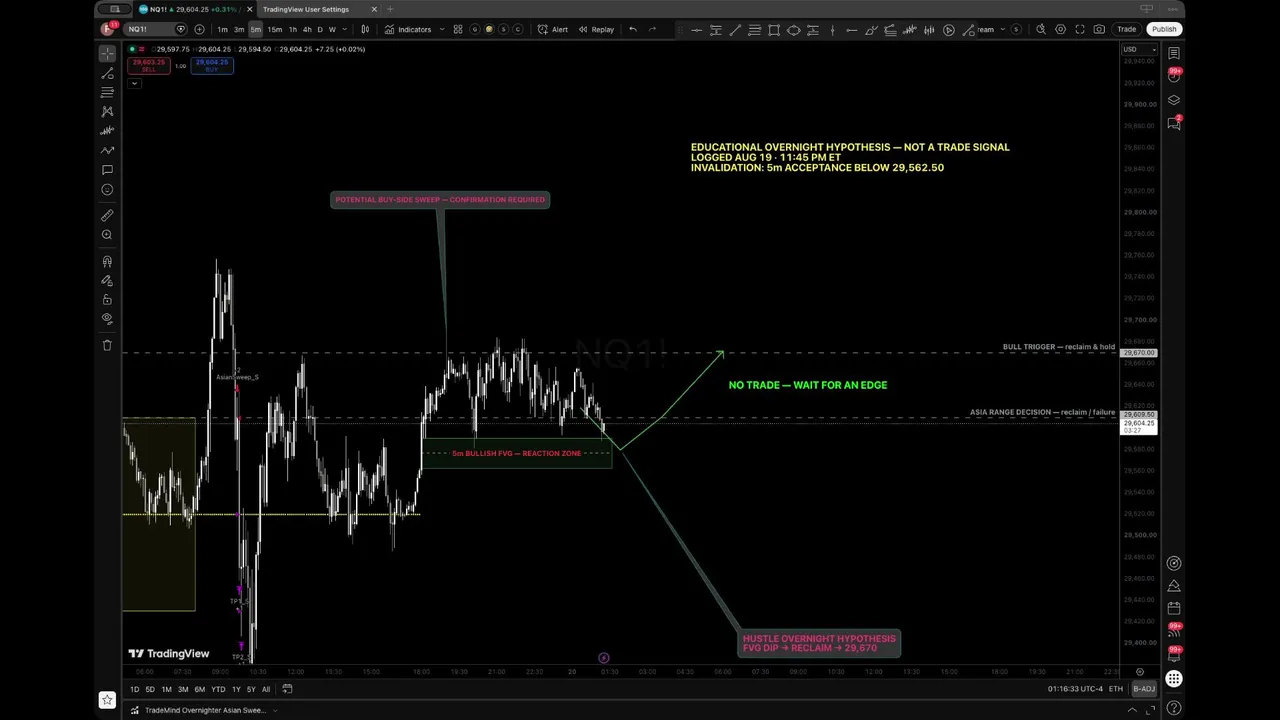Select the 3m timeframe

(x=239, y=29)
